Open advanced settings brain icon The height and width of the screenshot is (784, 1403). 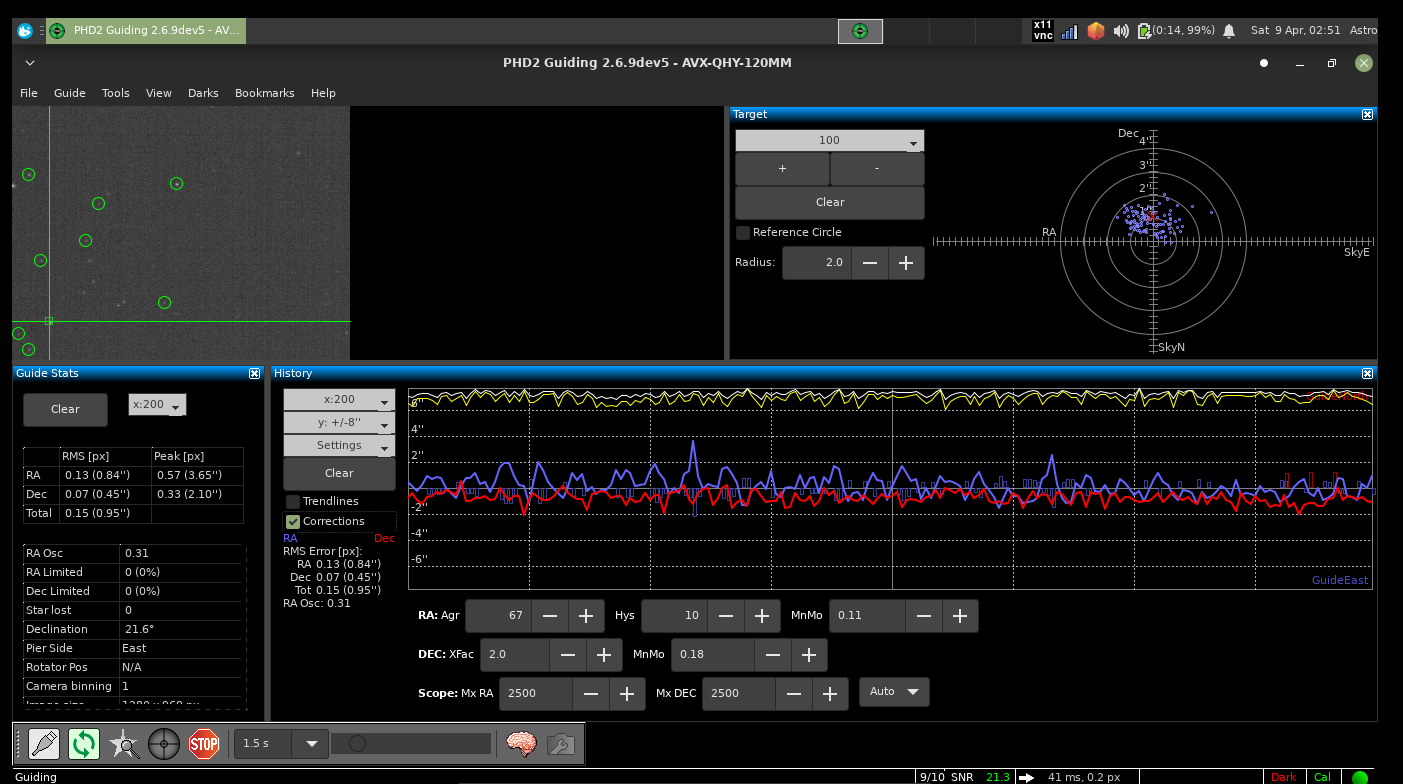(521, 744)
